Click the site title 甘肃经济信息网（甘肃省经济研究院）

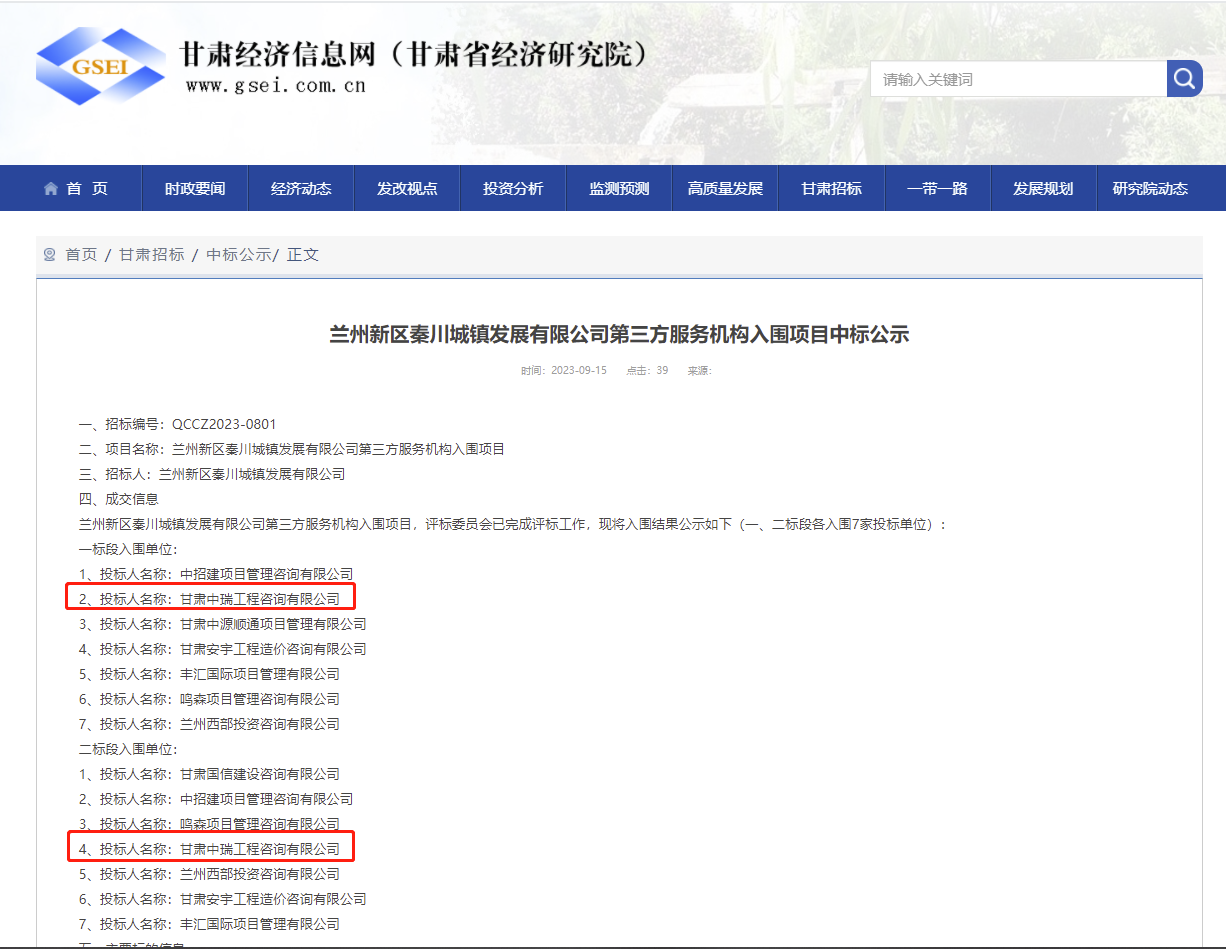(x=414, y=54)
